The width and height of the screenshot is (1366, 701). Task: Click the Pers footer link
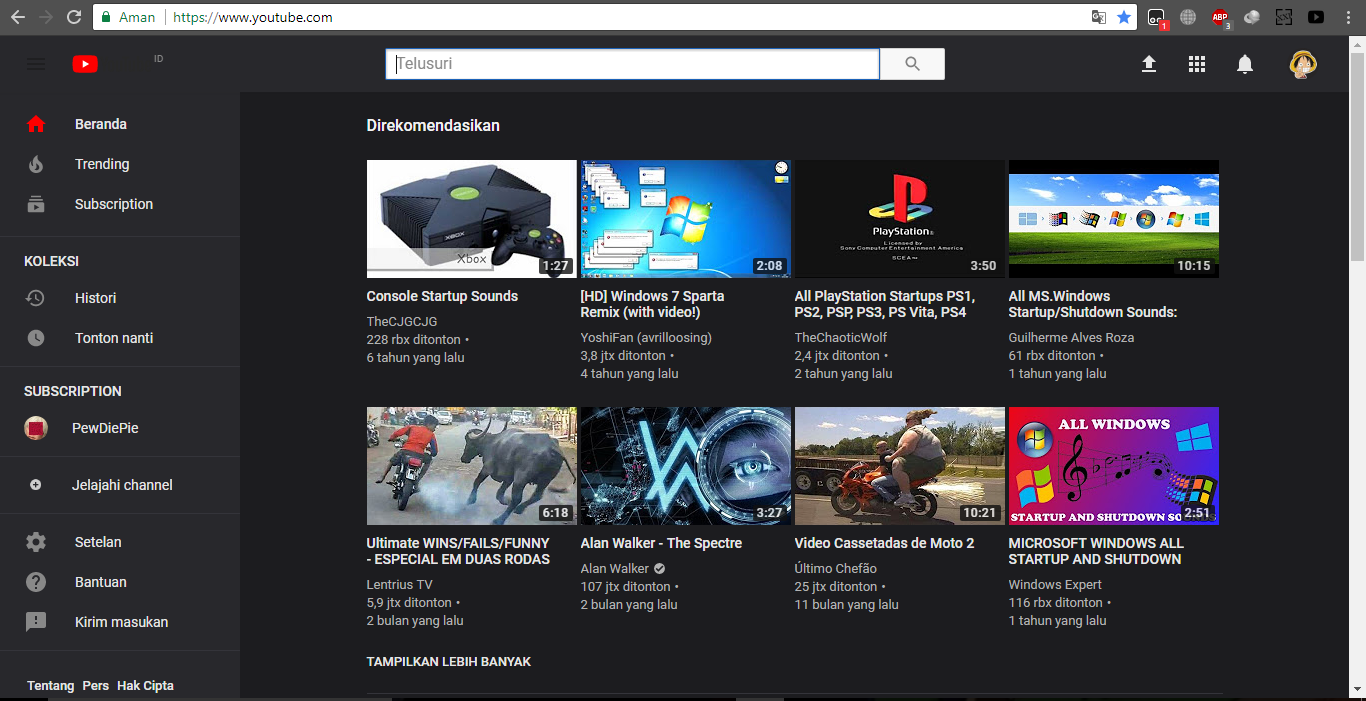point(96,686)
